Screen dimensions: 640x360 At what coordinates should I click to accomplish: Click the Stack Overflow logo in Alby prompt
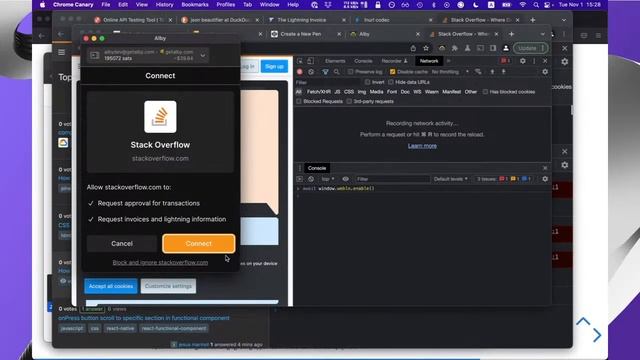[x=160, y=117]
